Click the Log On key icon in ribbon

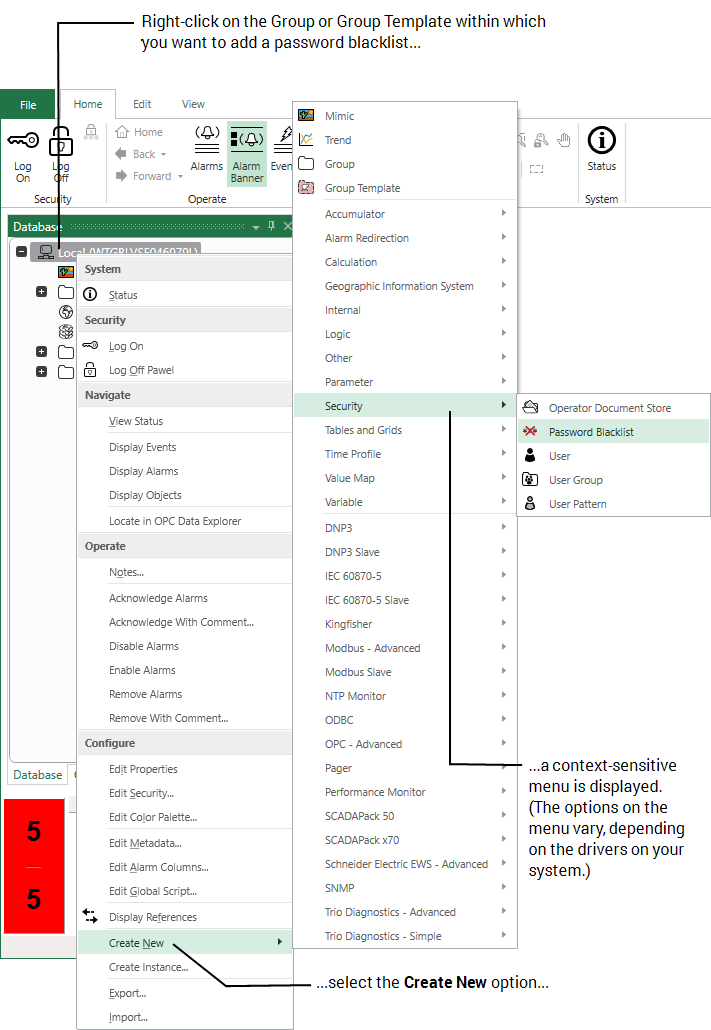[x=23, y=140]
